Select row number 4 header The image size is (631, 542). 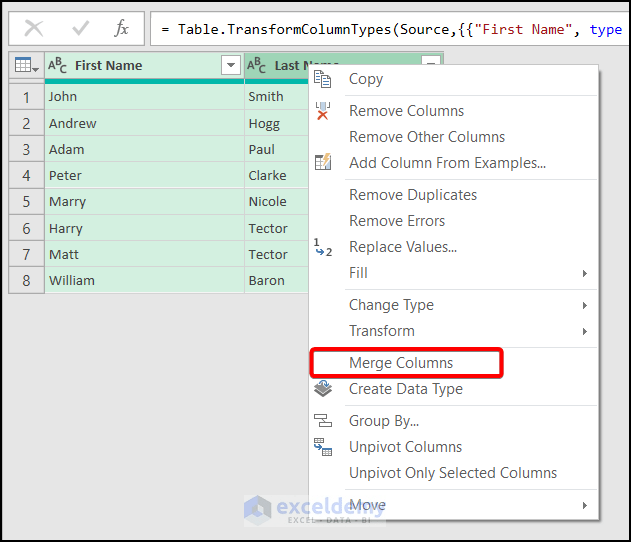tap(26, 175)
